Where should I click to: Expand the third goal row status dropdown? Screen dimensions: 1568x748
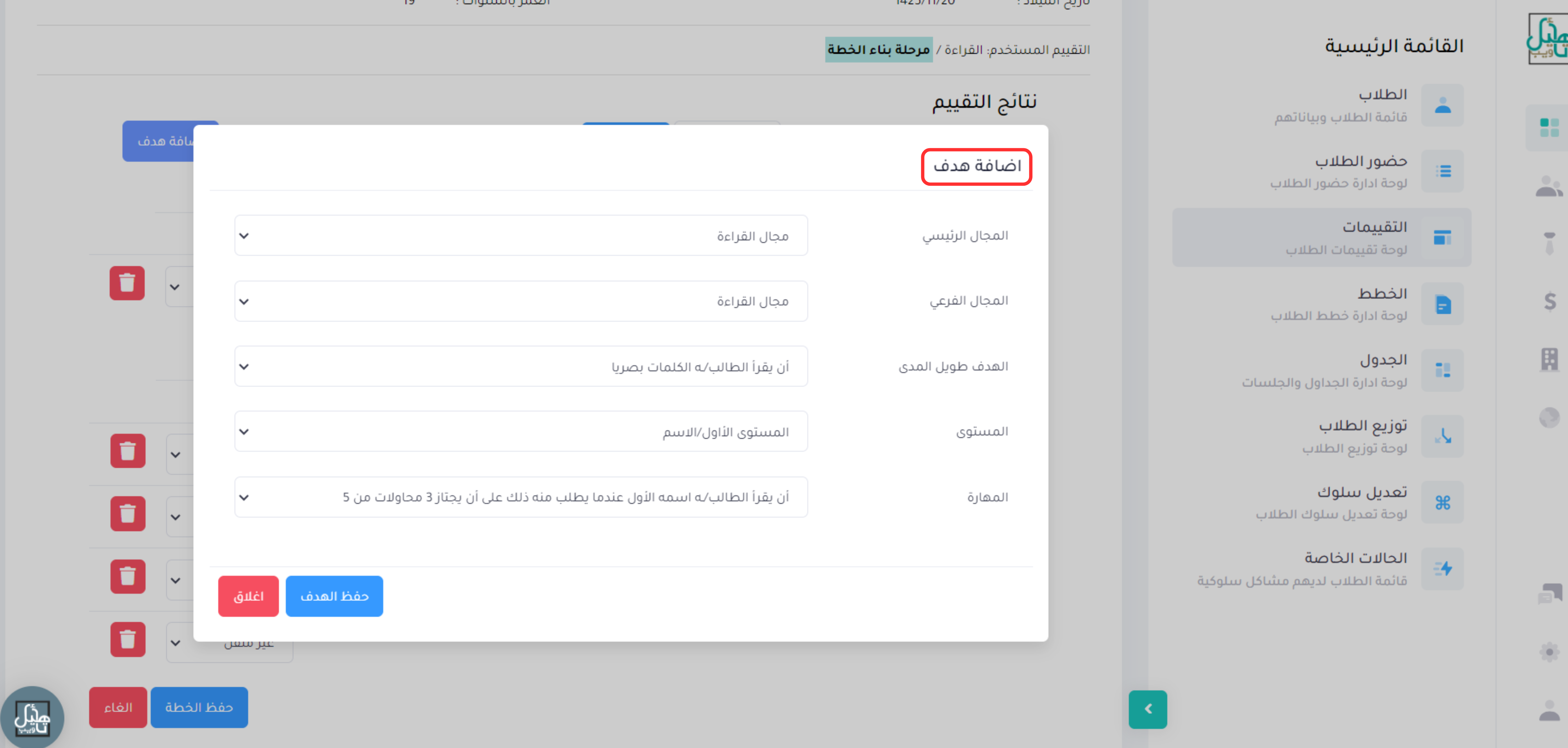click(180, 517)
